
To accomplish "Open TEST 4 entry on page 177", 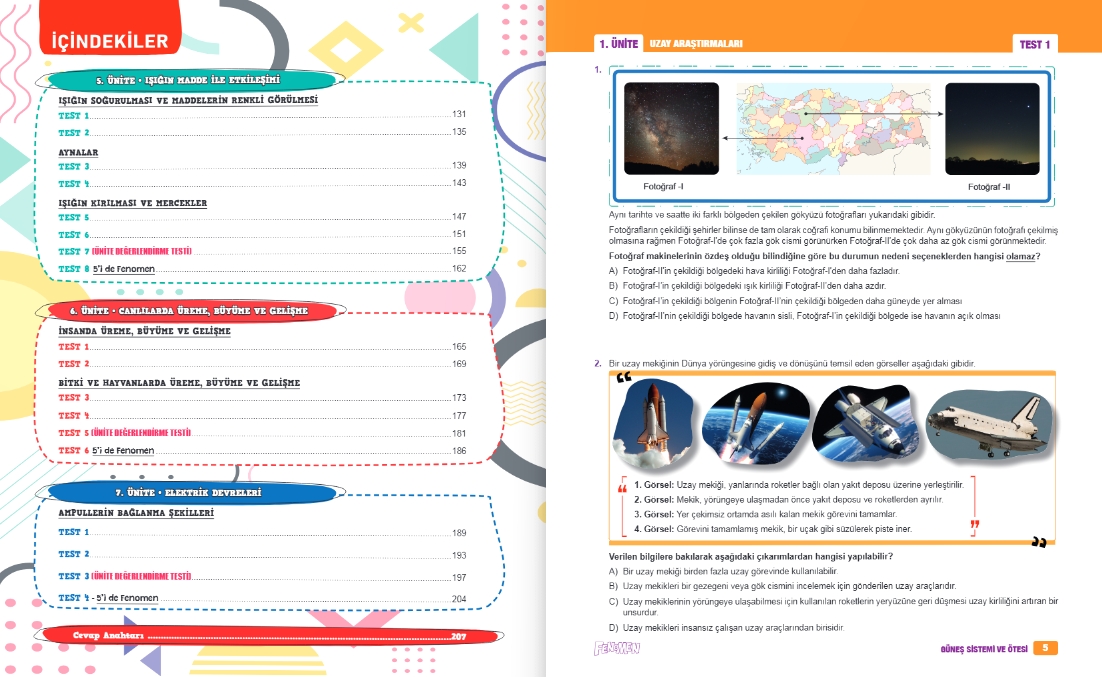I will pyautogui.click(x=262, y=415).
